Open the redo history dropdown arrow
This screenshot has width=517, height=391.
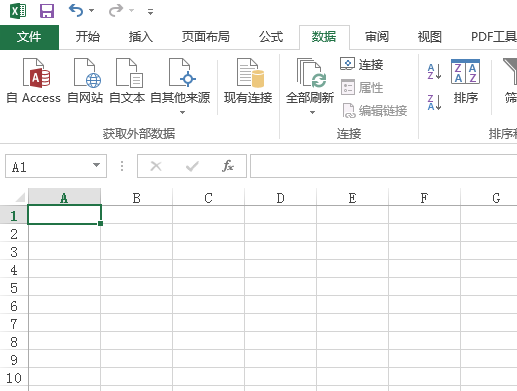[131, 11]
